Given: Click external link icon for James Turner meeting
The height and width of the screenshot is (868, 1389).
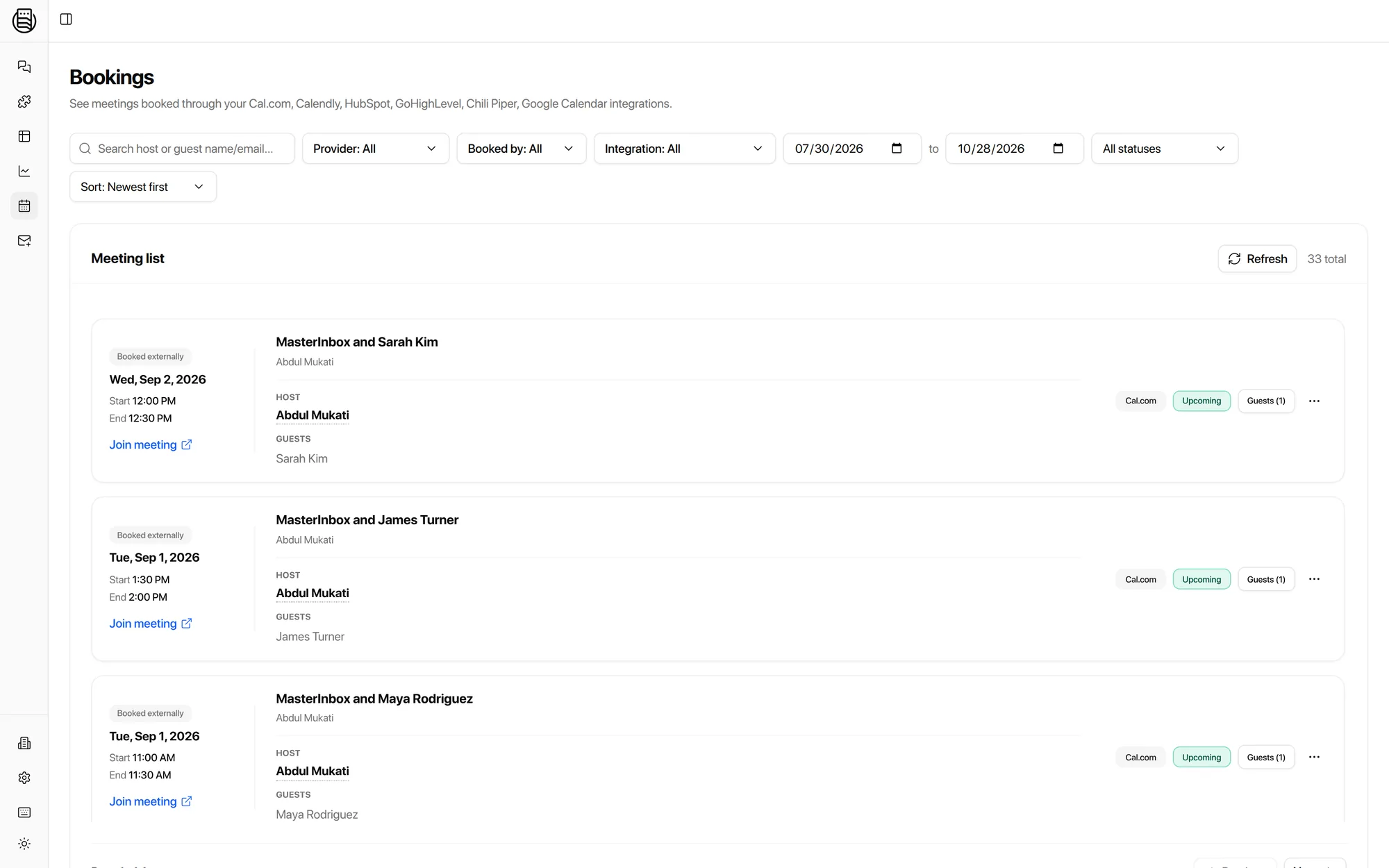Looking at the screenshot, I should [187, 623].
